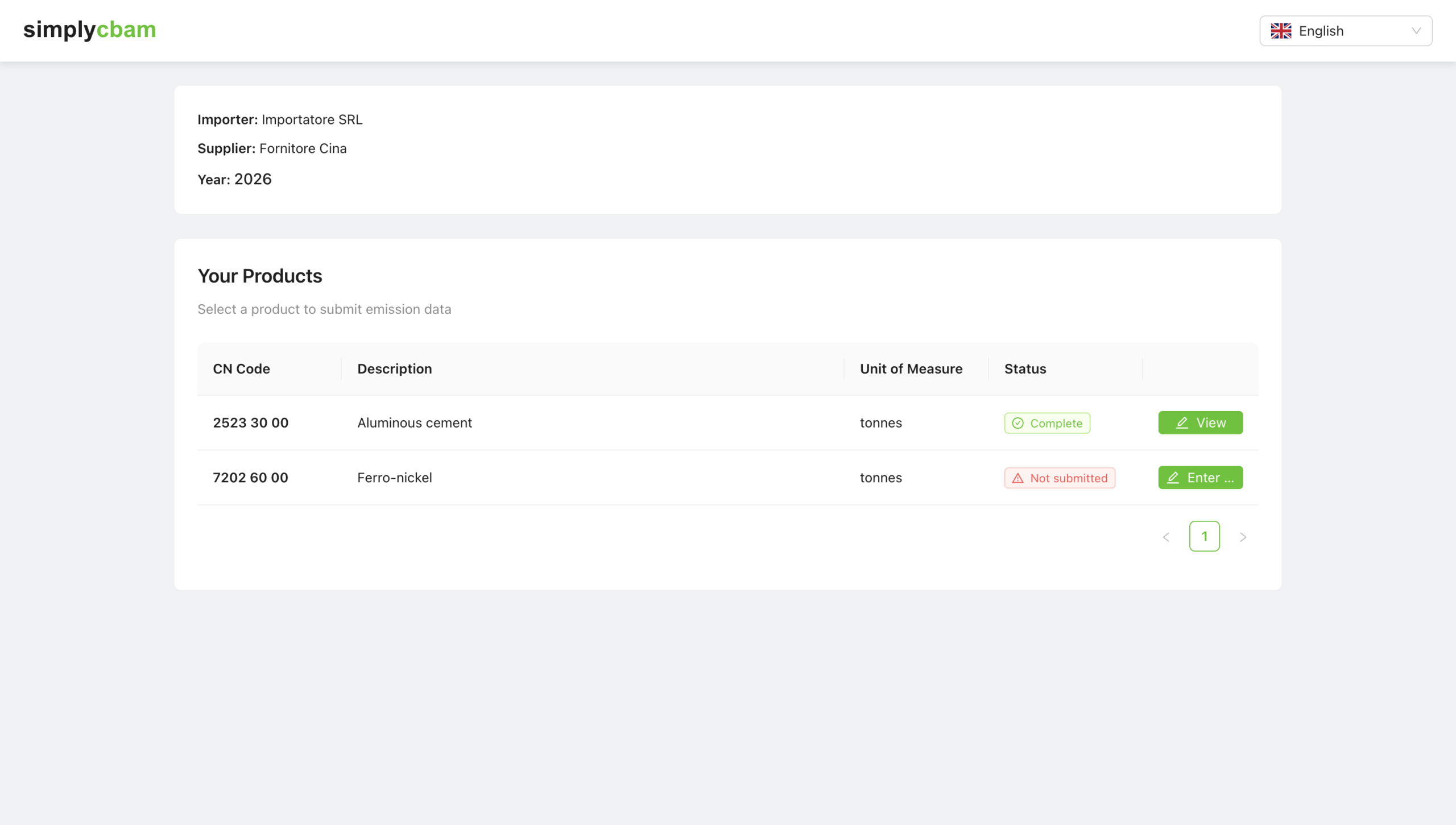Click the CN Code column header
1456x825 pixels.
241,368
